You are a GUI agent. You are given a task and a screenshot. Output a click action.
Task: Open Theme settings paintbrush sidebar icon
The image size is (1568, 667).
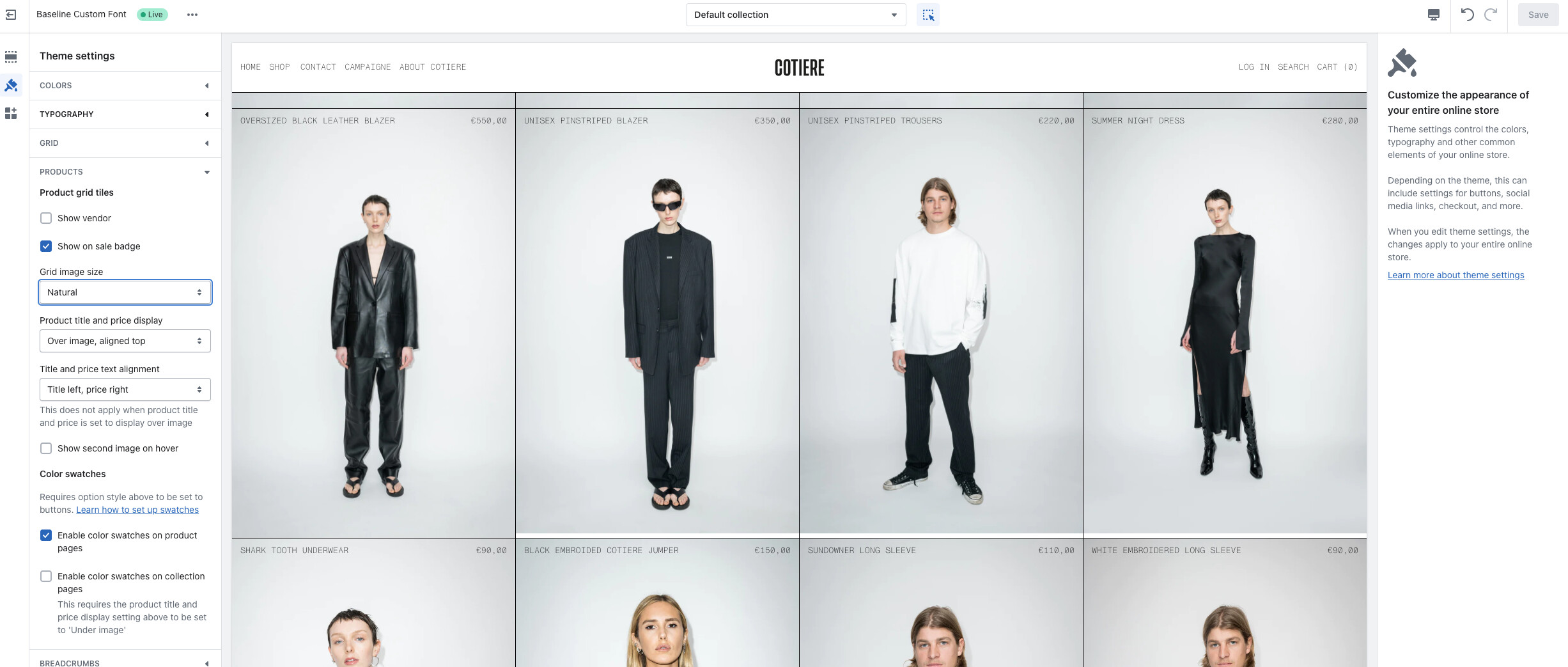pos(11,85)
